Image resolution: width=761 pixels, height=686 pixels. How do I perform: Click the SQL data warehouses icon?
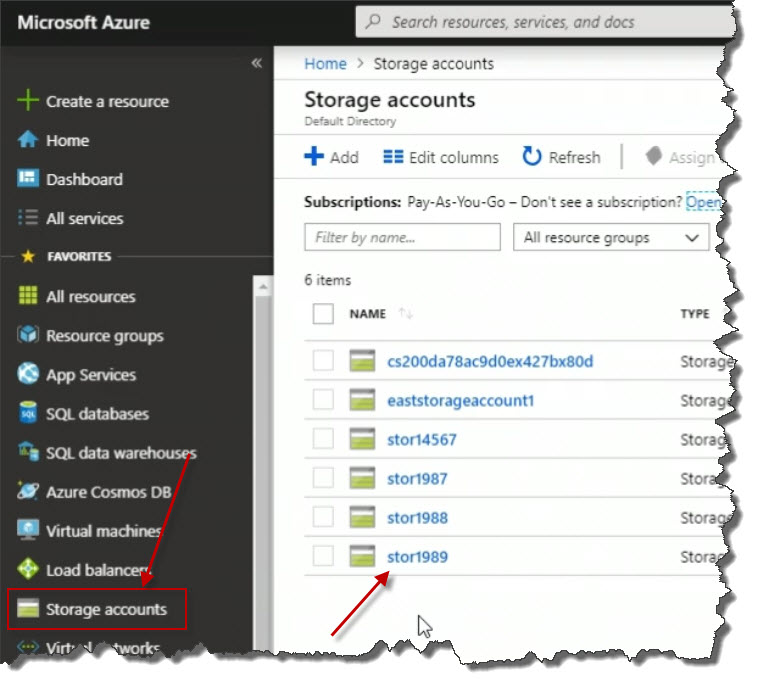28,452
